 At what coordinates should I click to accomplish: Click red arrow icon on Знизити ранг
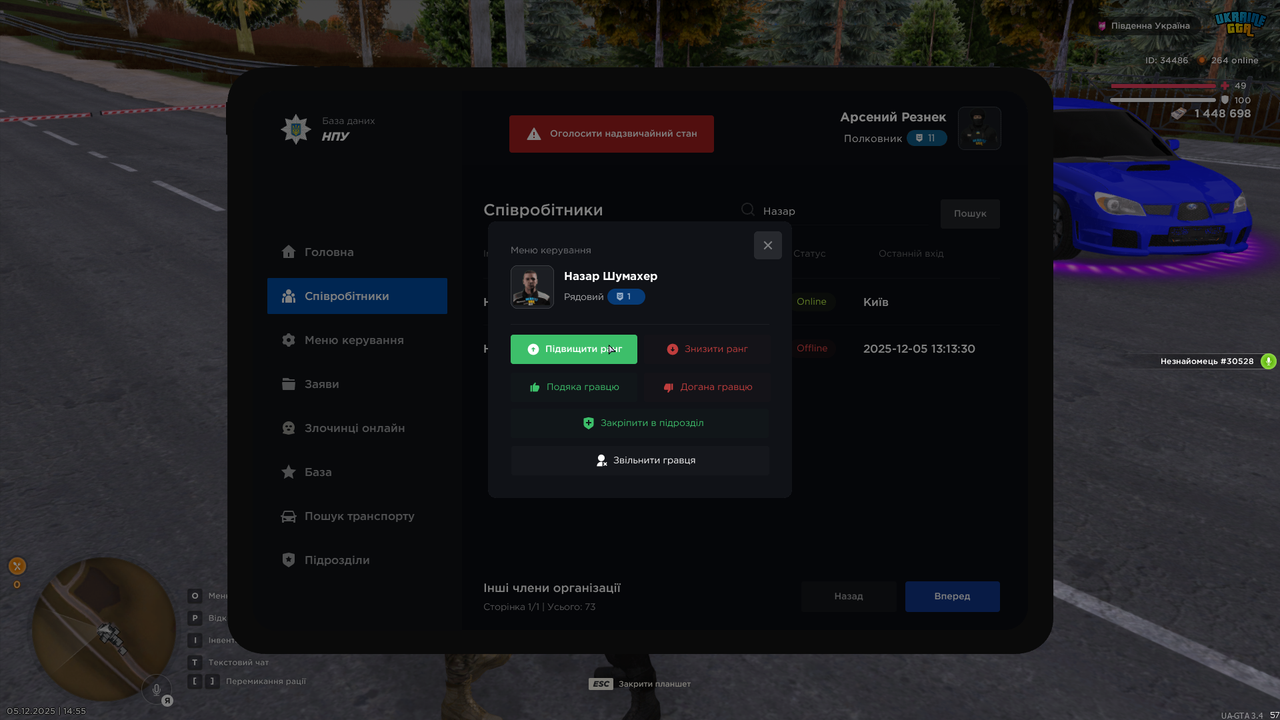tap(672, 349)
